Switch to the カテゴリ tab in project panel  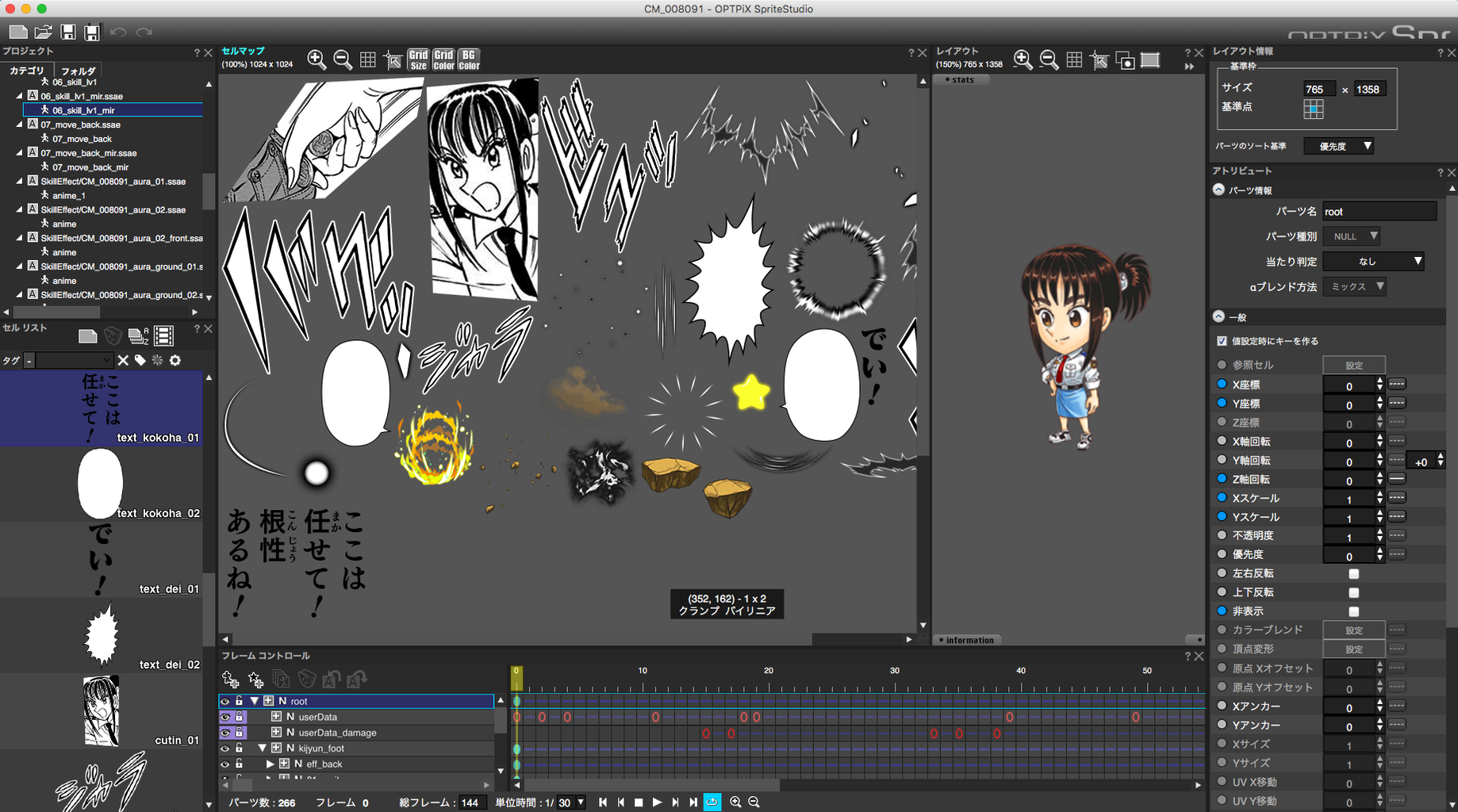(26, 71)
